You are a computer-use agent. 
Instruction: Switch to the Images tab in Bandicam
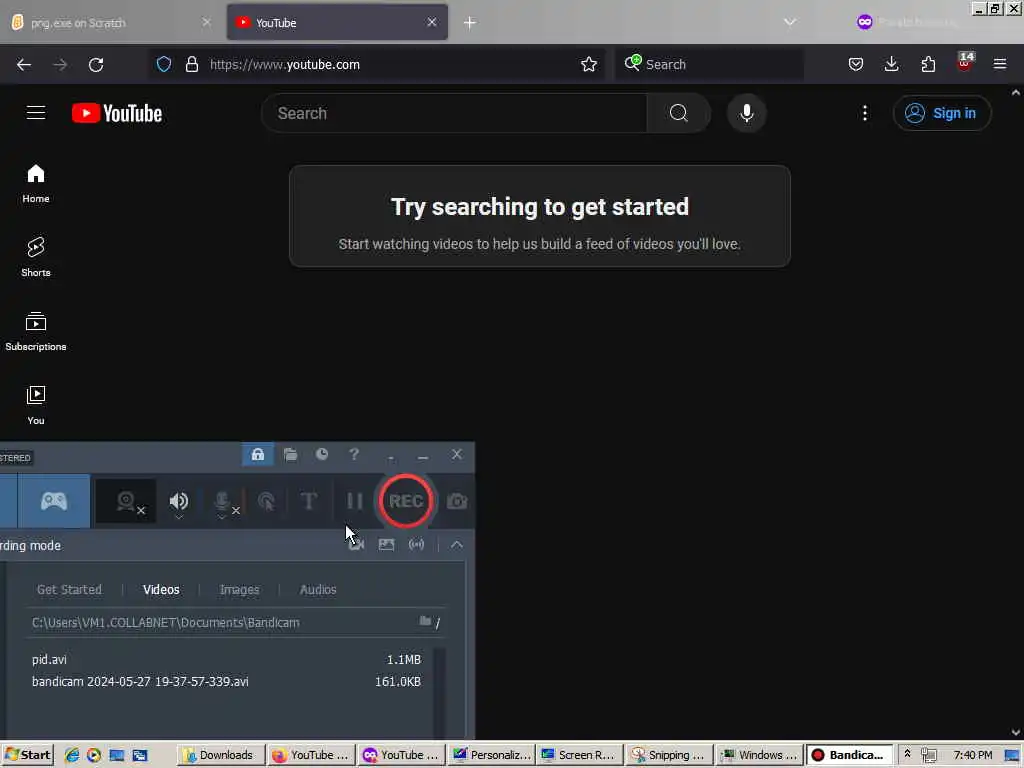pyautogui.click(x=240, y=589)
